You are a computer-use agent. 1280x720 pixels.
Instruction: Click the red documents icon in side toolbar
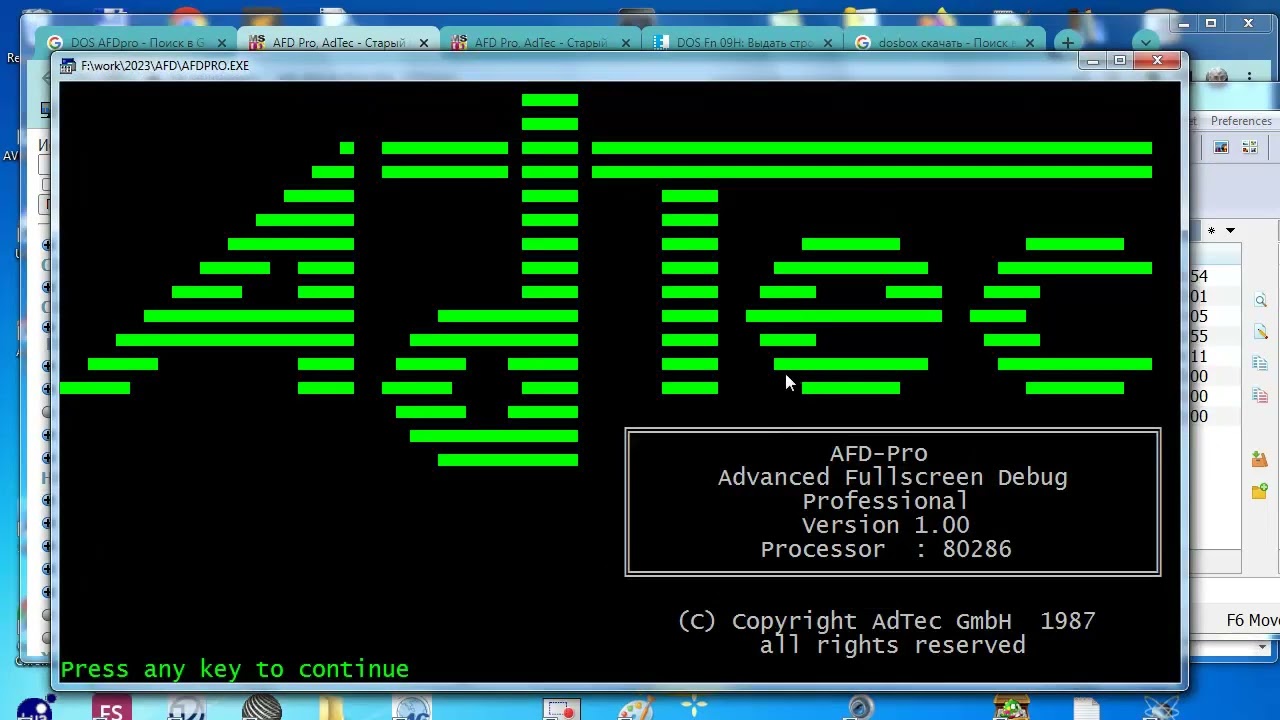1260,396
